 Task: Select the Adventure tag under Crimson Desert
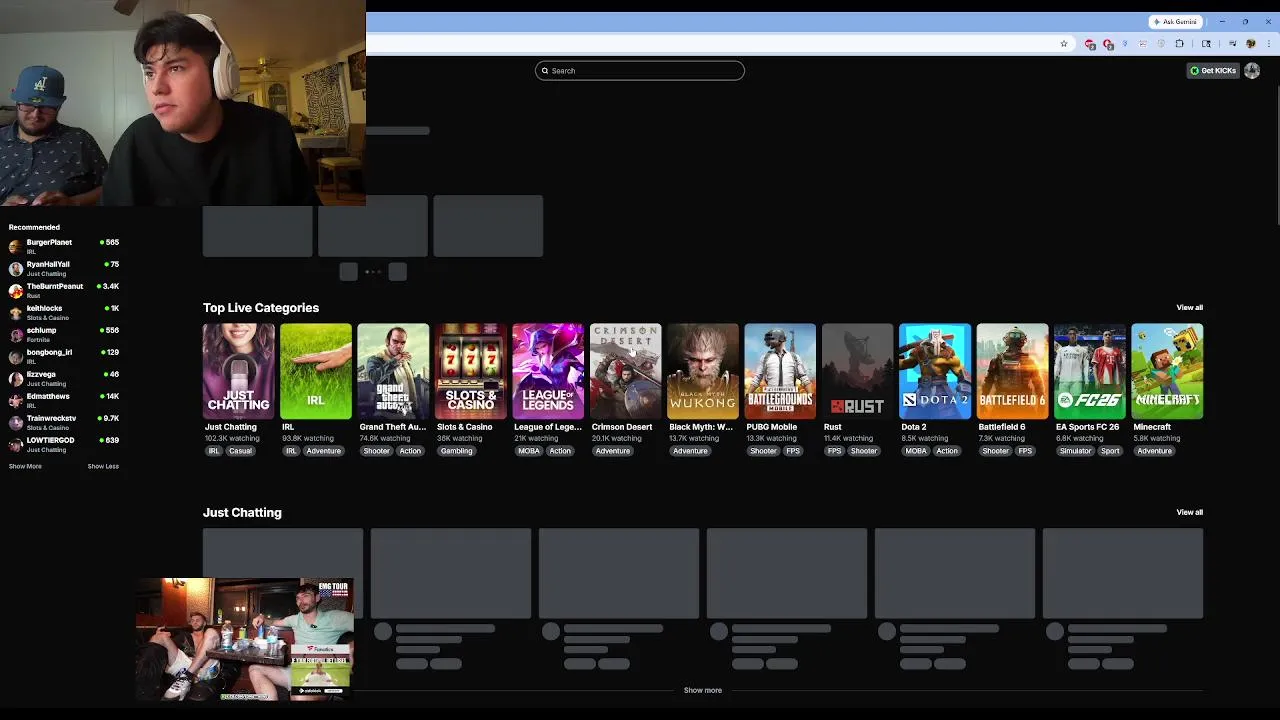pos(612,451)
